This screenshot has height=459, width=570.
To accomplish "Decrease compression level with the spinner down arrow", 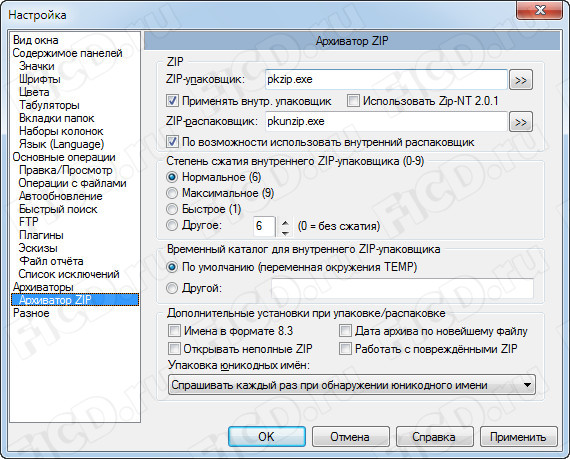I will pyautogui.click(x=285, y=232).
